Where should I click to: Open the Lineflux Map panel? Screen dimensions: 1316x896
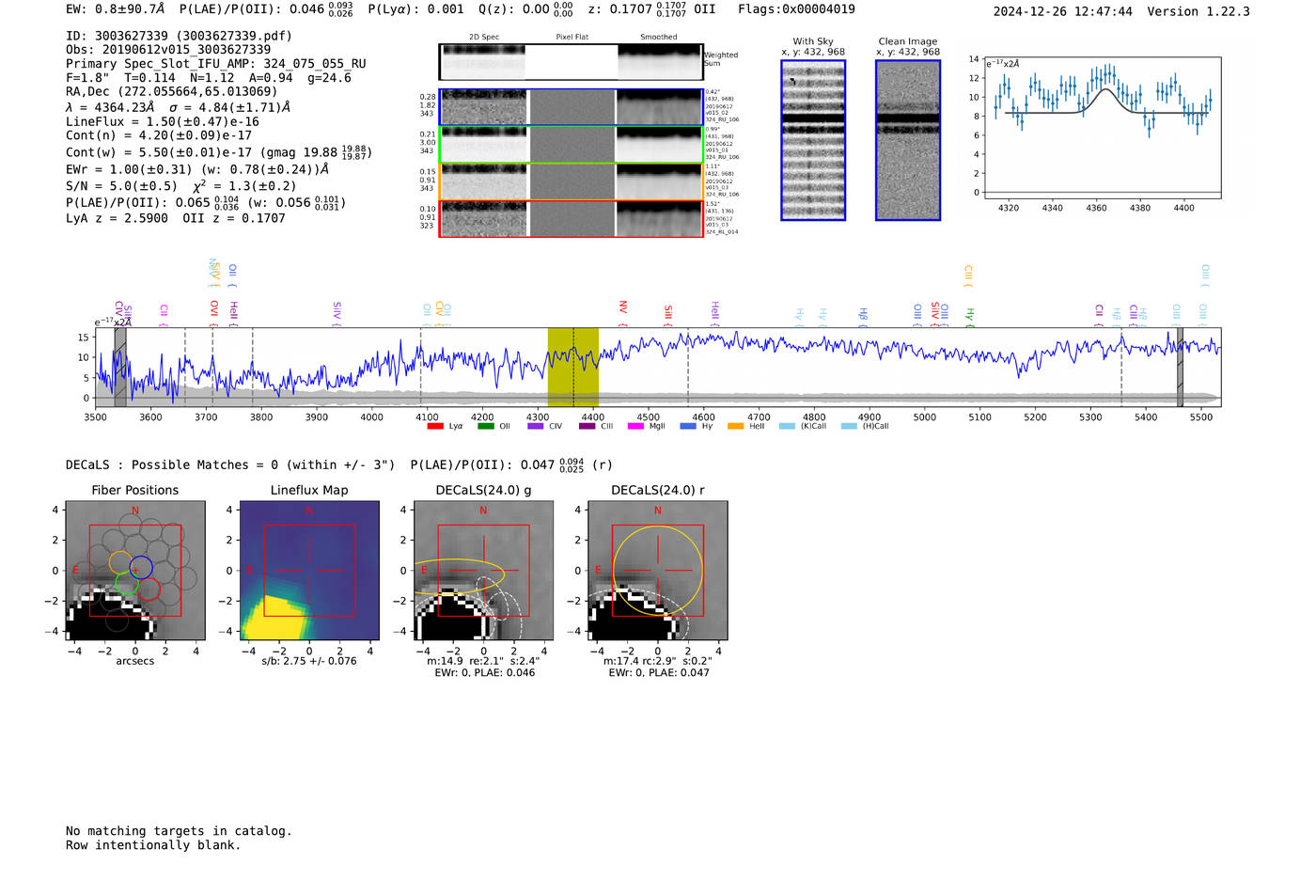[x=309, y=571]
